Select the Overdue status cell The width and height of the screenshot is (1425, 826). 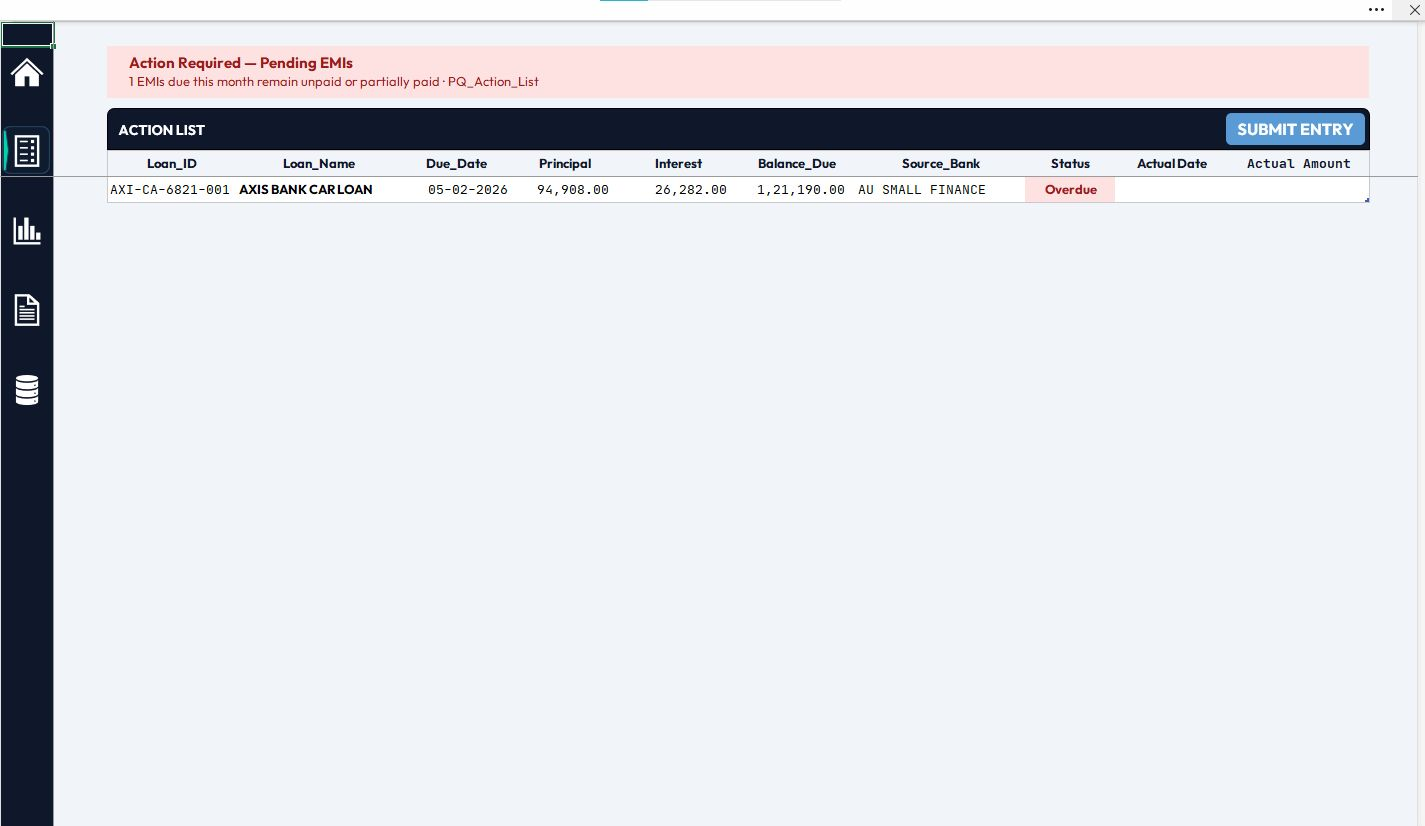pos(1070,189)
